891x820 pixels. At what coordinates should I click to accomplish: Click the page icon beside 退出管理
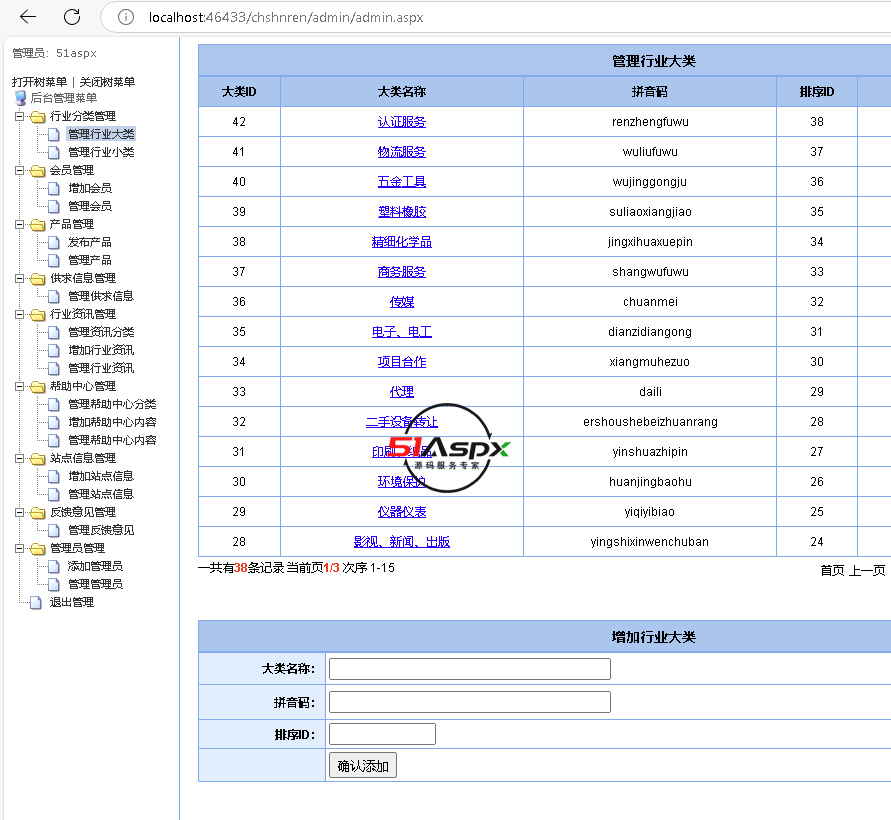(x=36, y=602)
